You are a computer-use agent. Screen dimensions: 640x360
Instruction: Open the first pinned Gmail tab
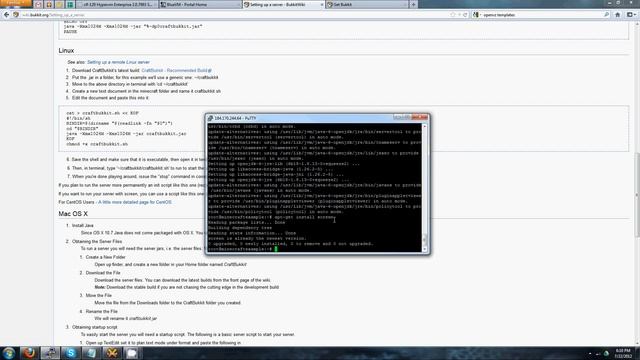(38, 4)
